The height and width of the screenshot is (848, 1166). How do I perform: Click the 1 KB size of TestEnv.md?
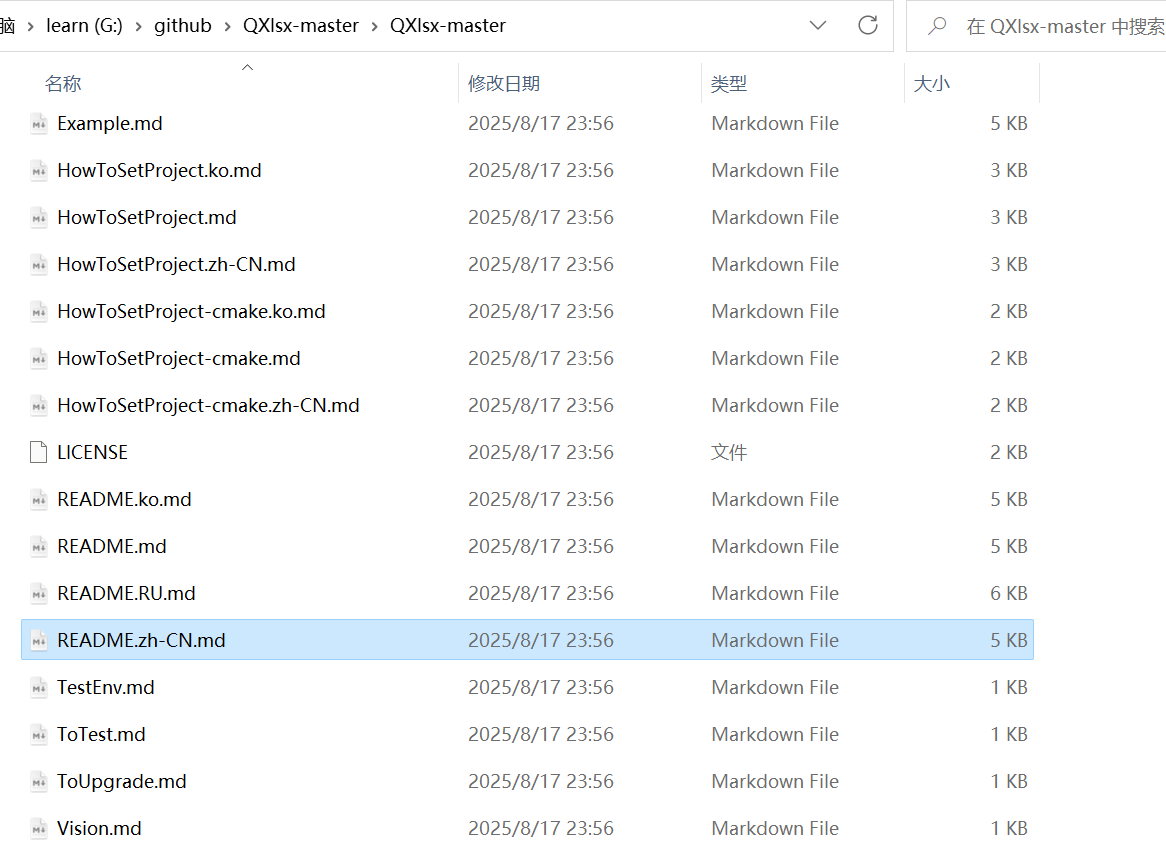coord(1008,687)
